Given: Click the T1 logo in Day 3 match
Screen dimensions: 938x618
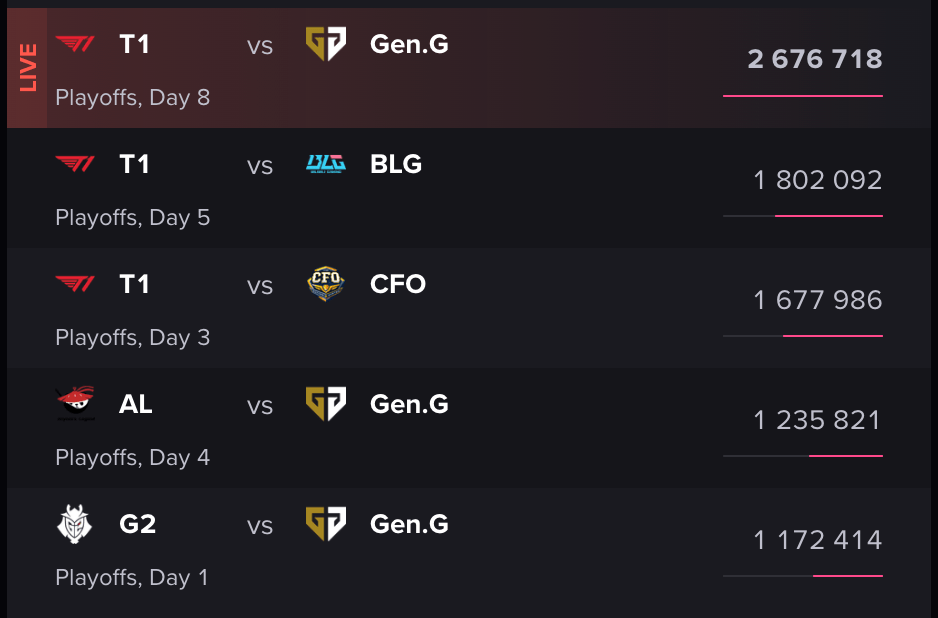Looking at the screenshot, I should tap(75, 284).
